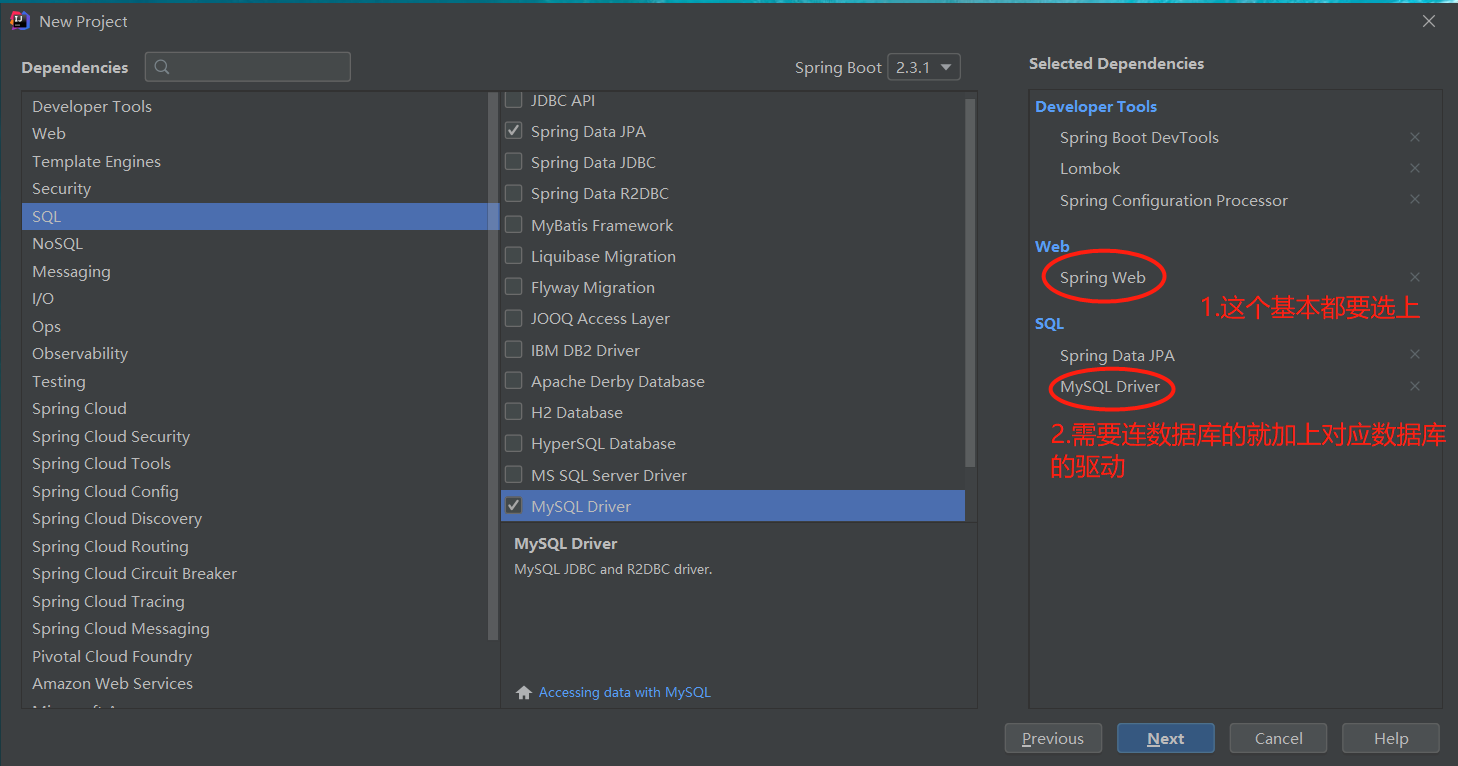
Task: Check Apache Derby Database checkbox
Action: pos(513,381)
